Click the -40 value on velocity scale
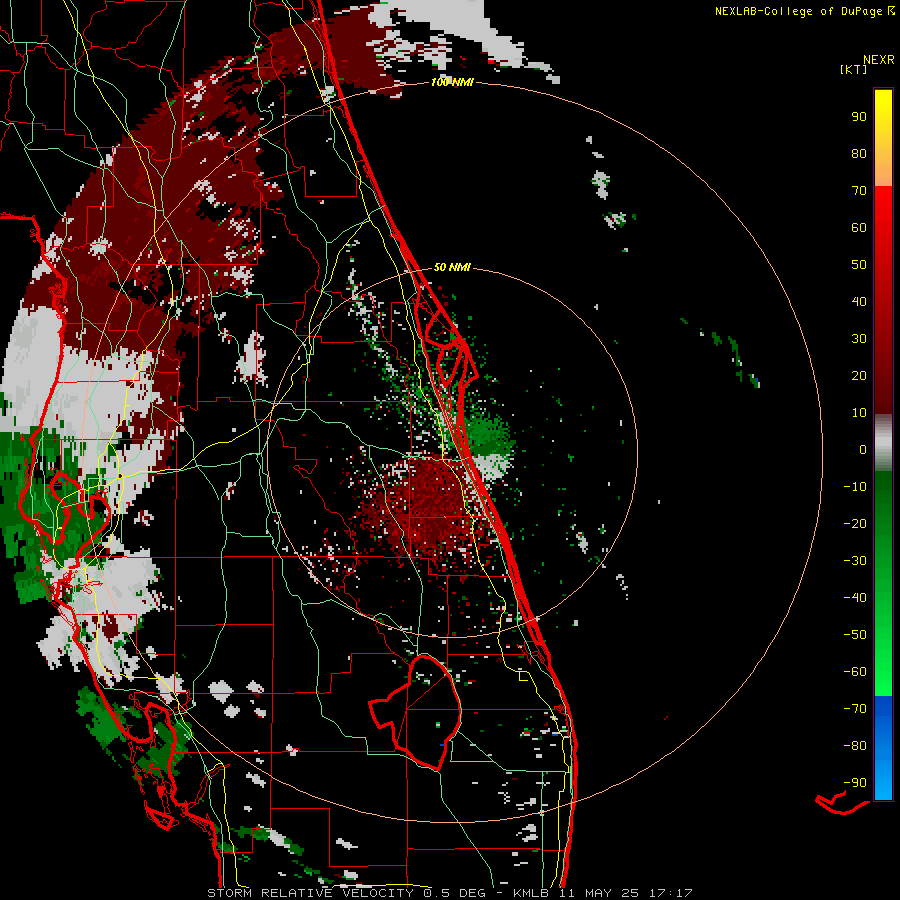This screenshot has height=900, width=900. (x=855, y=598)
